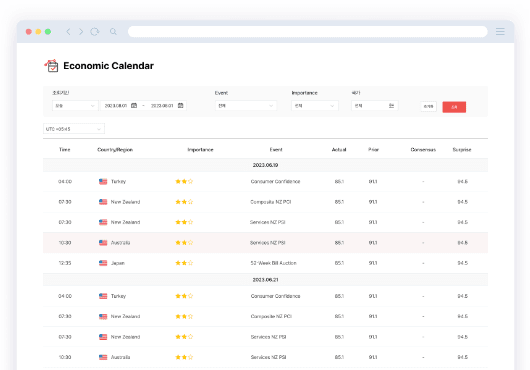Click the start date input field
This screenshot has height=370, width=530.
click(116, 106)
